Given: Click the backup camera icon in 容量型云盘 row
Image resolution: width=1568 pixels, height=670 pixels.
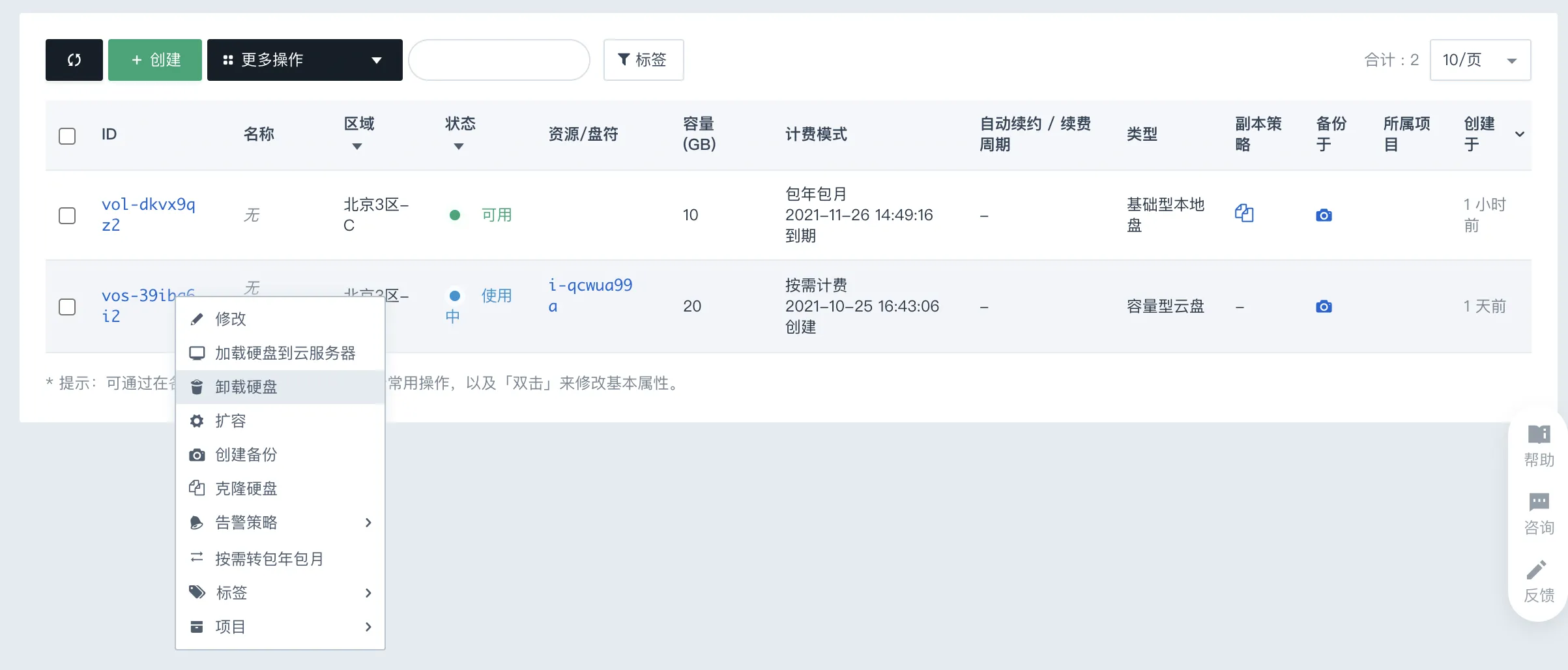Looking at the screenshot, I should pyautogui.click(x=1324, y=306).
